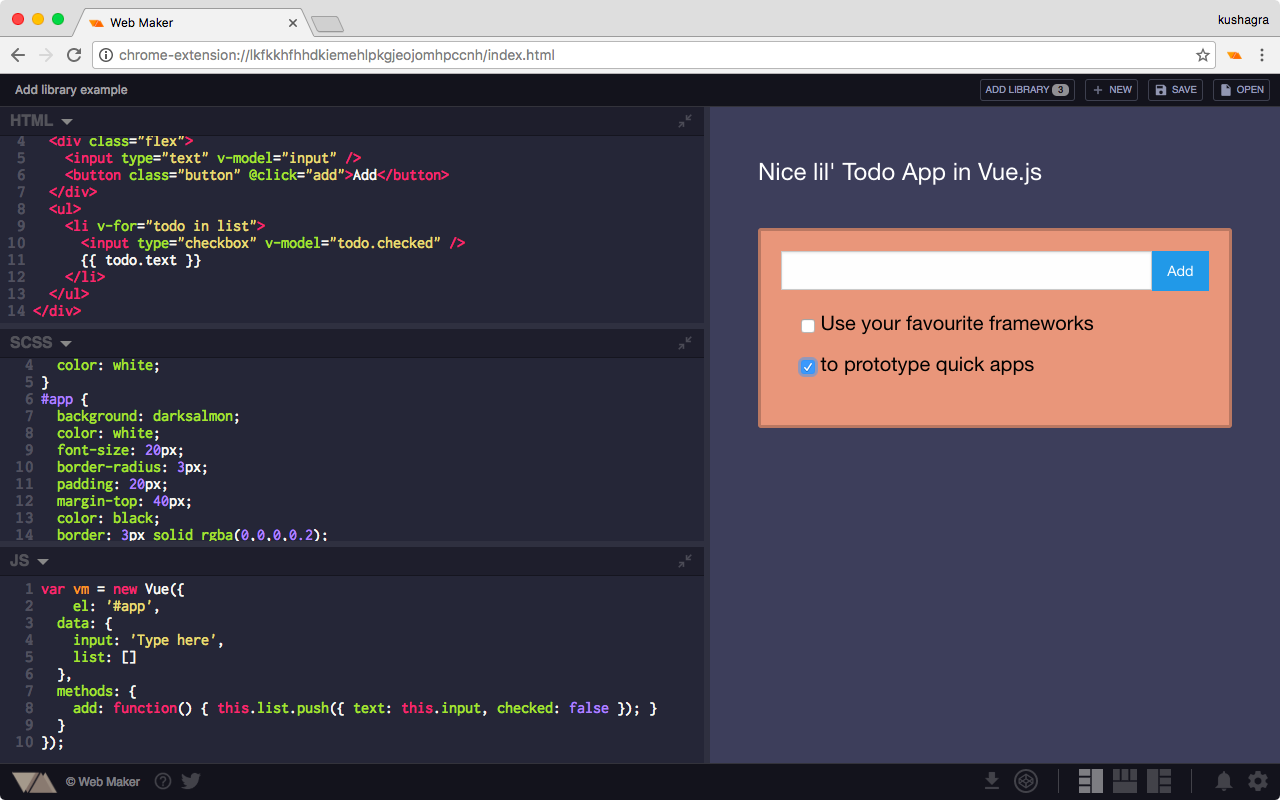This screenshot has width=1280, height=800.
Task: Collapse the HTML pane with minimize arrows
Action: 685,121
